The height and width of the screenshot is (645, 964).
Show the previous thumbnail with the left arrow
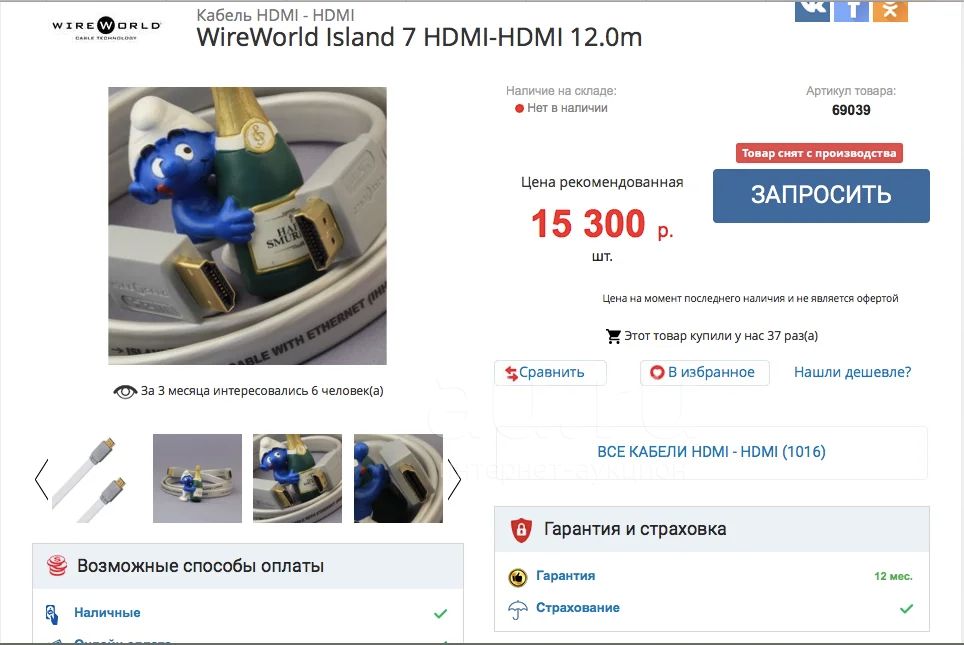(41, 478)
